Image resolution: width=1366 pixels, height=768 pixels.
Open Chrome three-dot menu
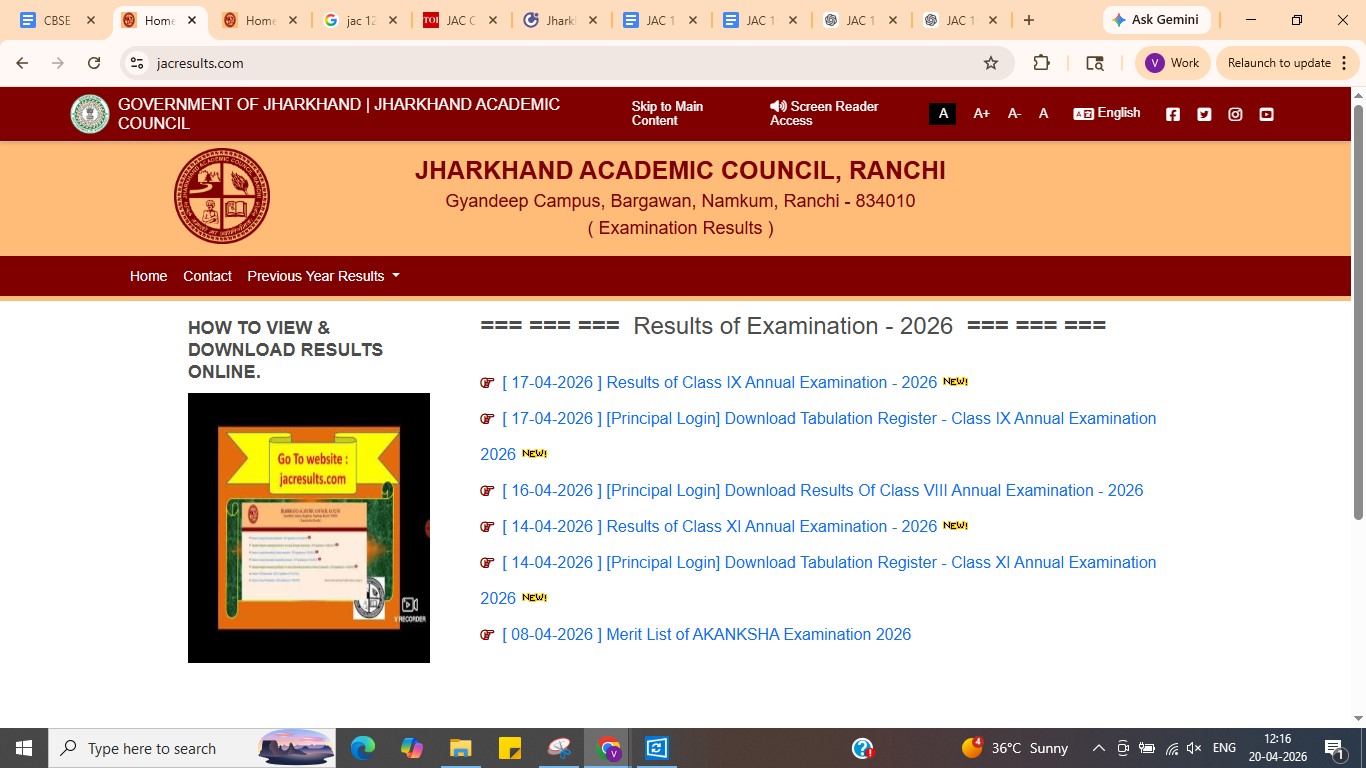click(1344, 63)
